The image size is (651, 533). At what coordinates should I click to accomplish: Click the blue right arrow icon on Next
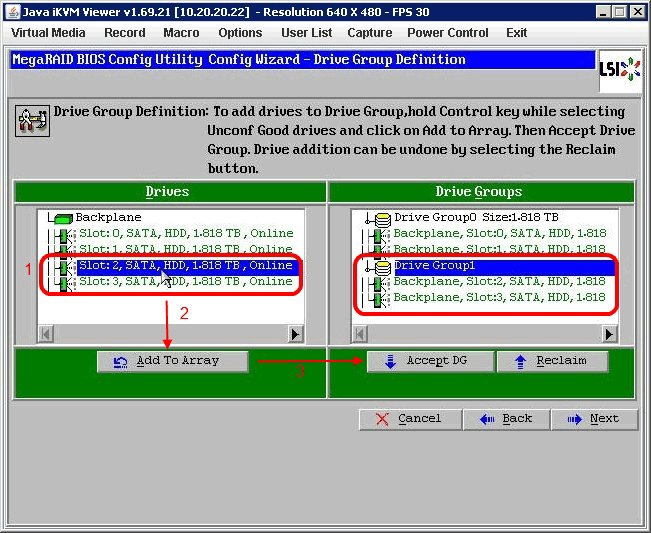click(x=575, y=419)
